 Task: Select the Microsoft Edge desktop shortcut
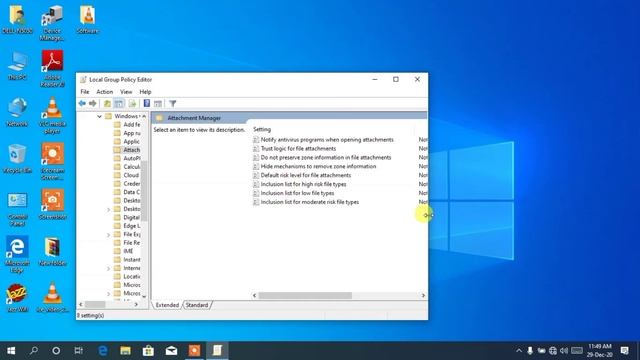click(17, 254)
